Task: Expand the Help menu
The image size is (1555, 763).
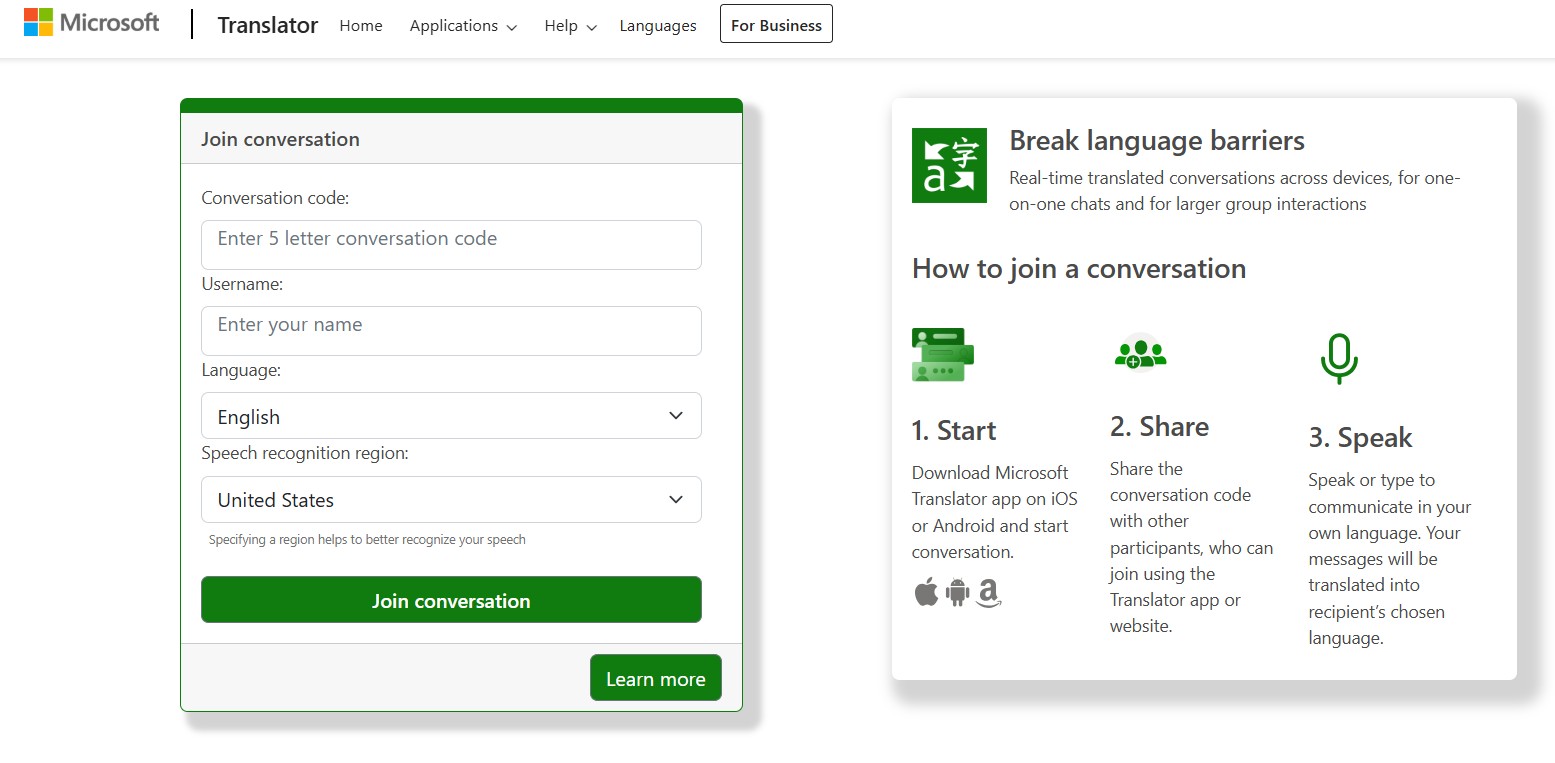Action: click(570, 26)
